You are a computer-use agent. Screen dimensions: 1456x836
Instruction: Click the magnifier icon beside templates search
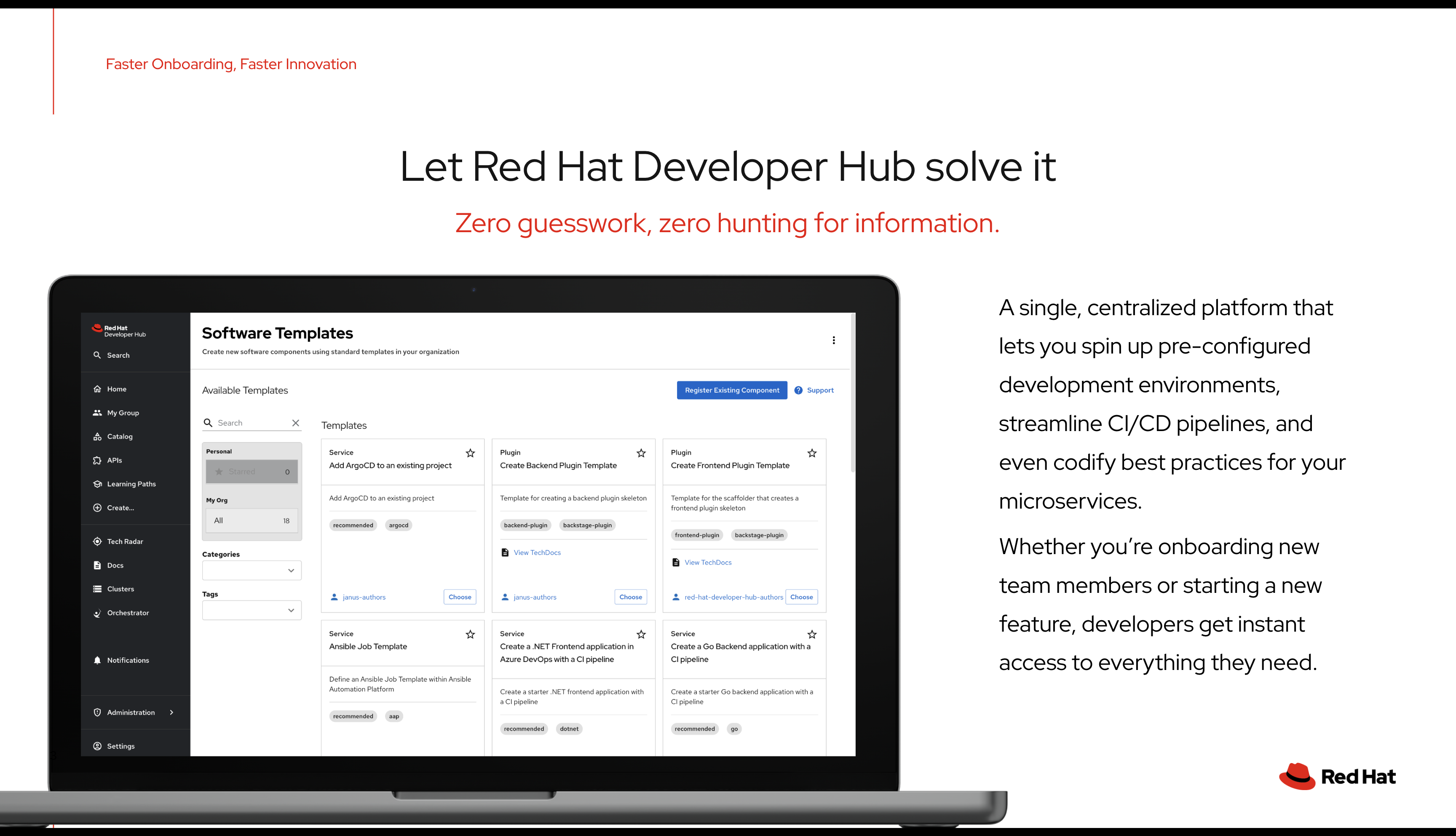[x=208, y=423]
